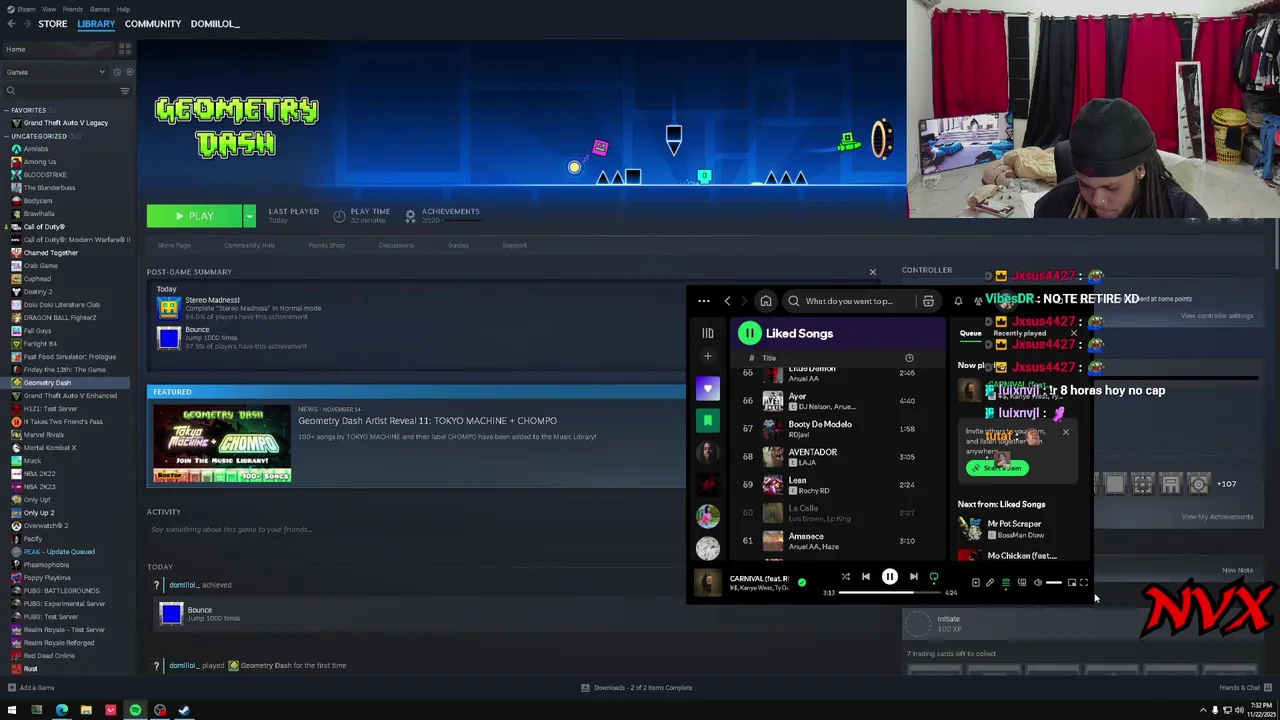
Task: Open DOMIILOL_ profile tab
Action: click(215, 23)
